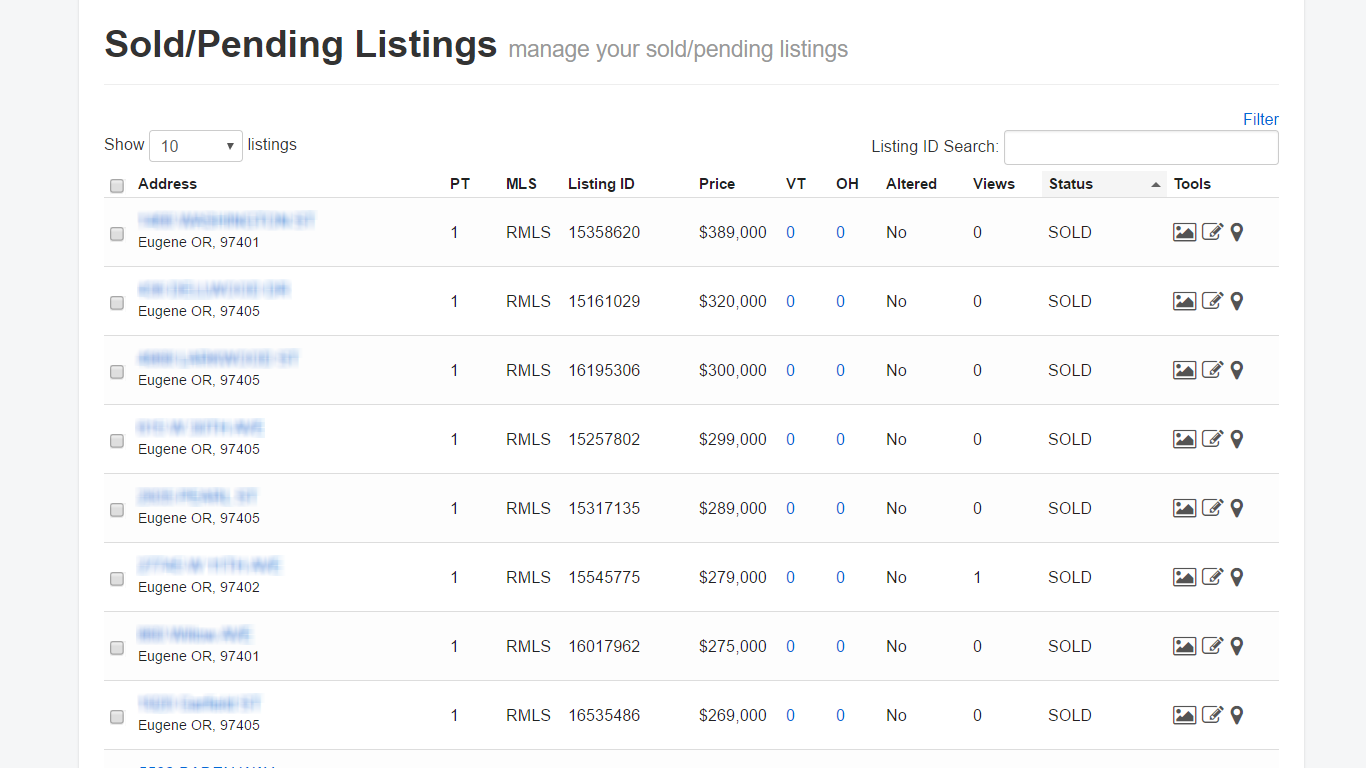Edit listing 16535486 with pencil icon

[1212, 715]
